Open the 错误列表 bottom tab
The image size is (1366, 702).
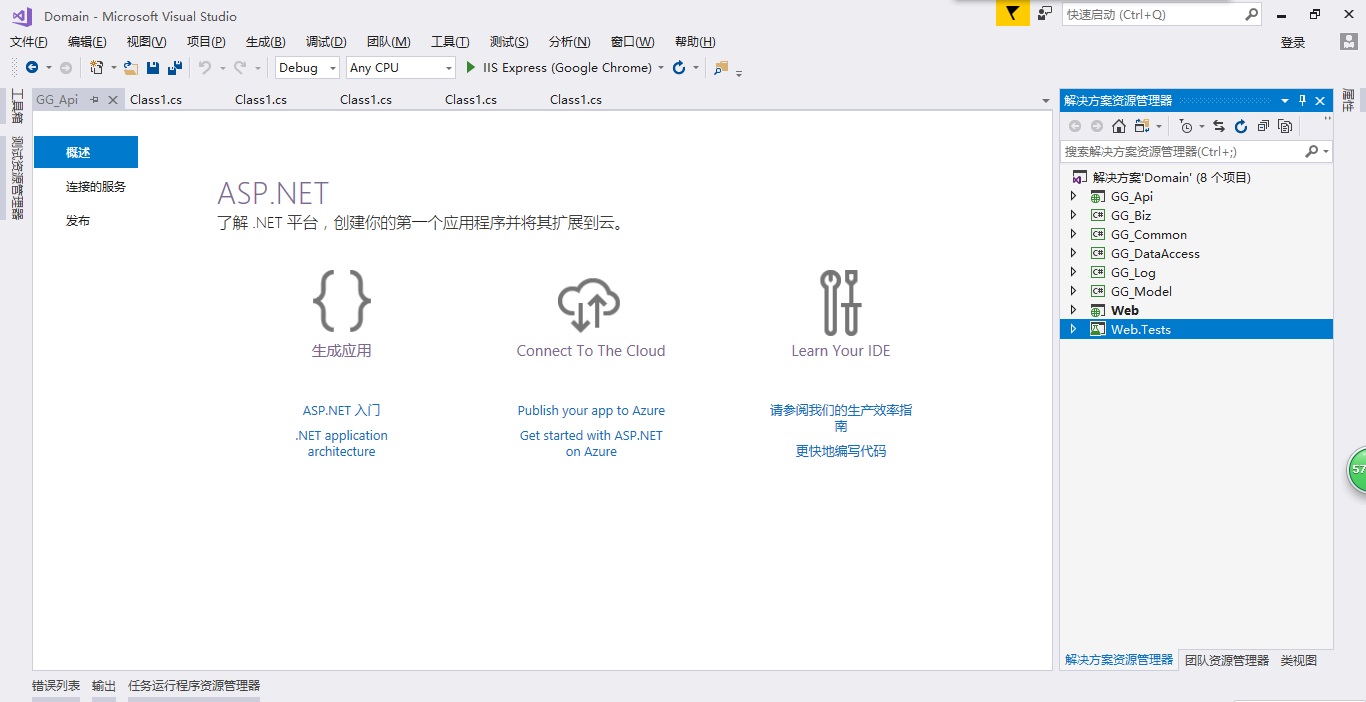(x=56, y=686)
